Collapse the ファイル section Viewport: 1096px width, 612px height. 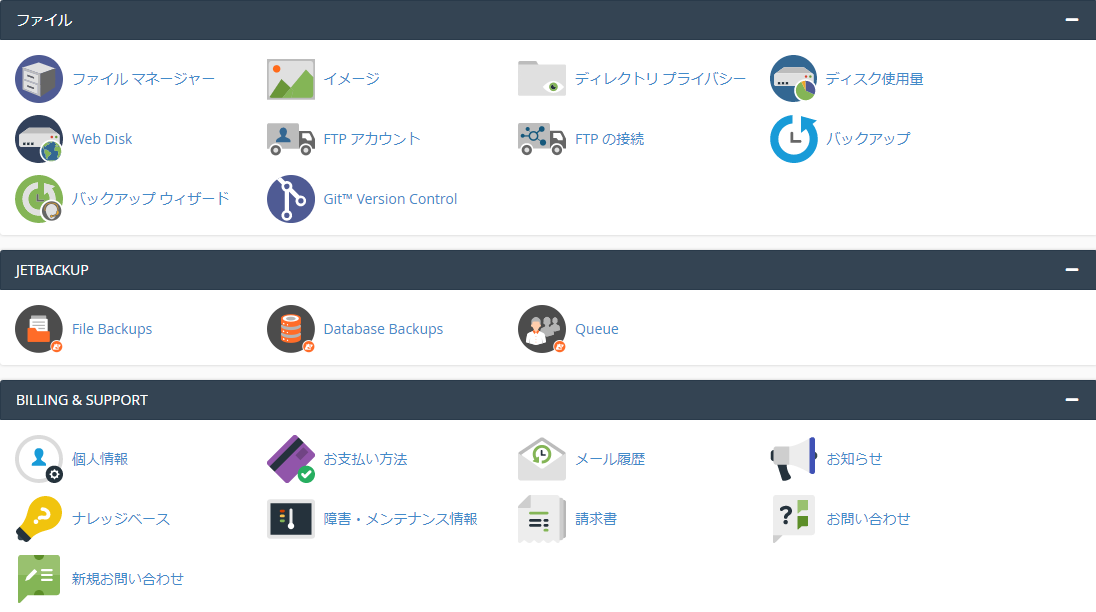[1072, 20]
